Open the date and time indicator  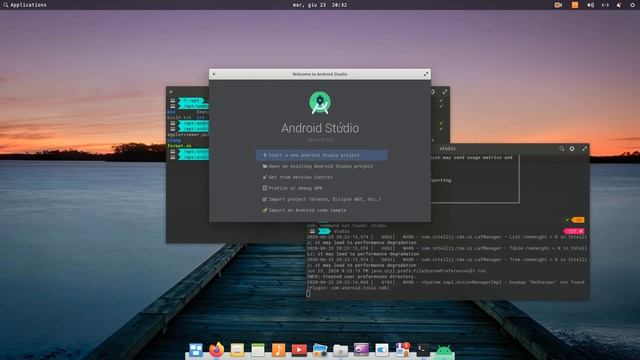pyautogui.click(x=320, y=5)
